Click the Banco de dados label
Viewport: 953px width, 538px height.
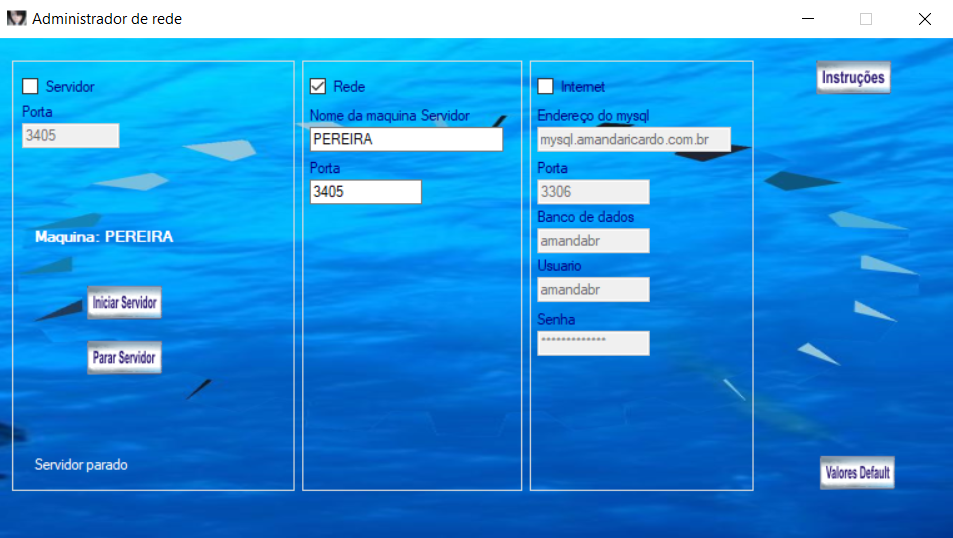(x=585, y=217)
